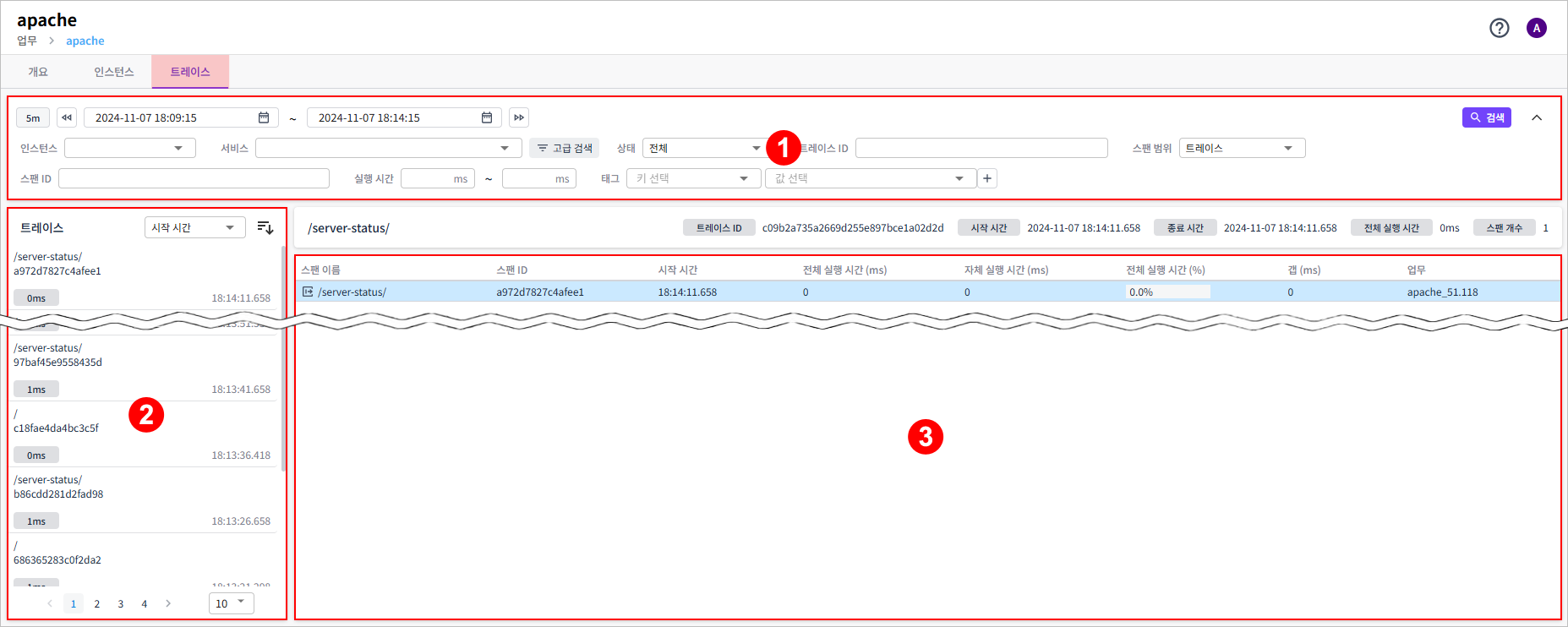Open the 상태 dropdown showing 전체
This screenshot has width=1568, height=627.
(705, 148)
